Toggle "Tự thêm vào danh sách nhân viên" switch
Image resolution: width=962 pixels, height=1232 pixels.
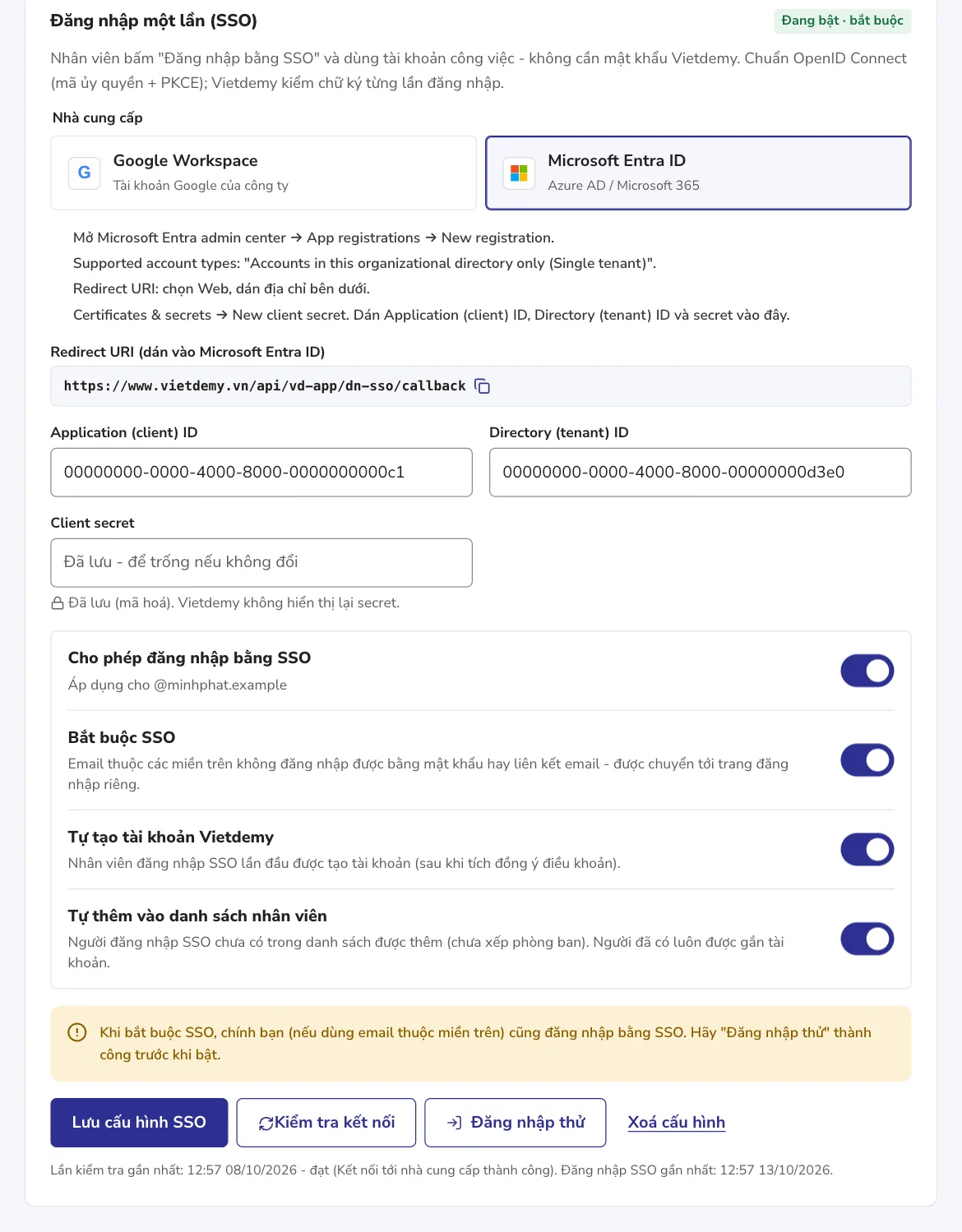coord(867,939)
